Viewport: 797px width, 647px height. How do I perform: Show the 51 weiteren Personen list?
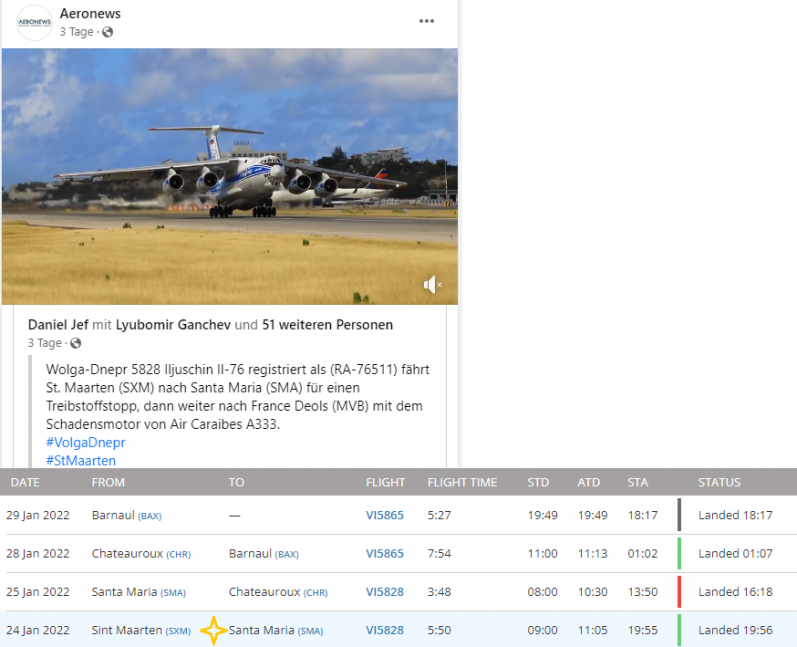point(327,325)
